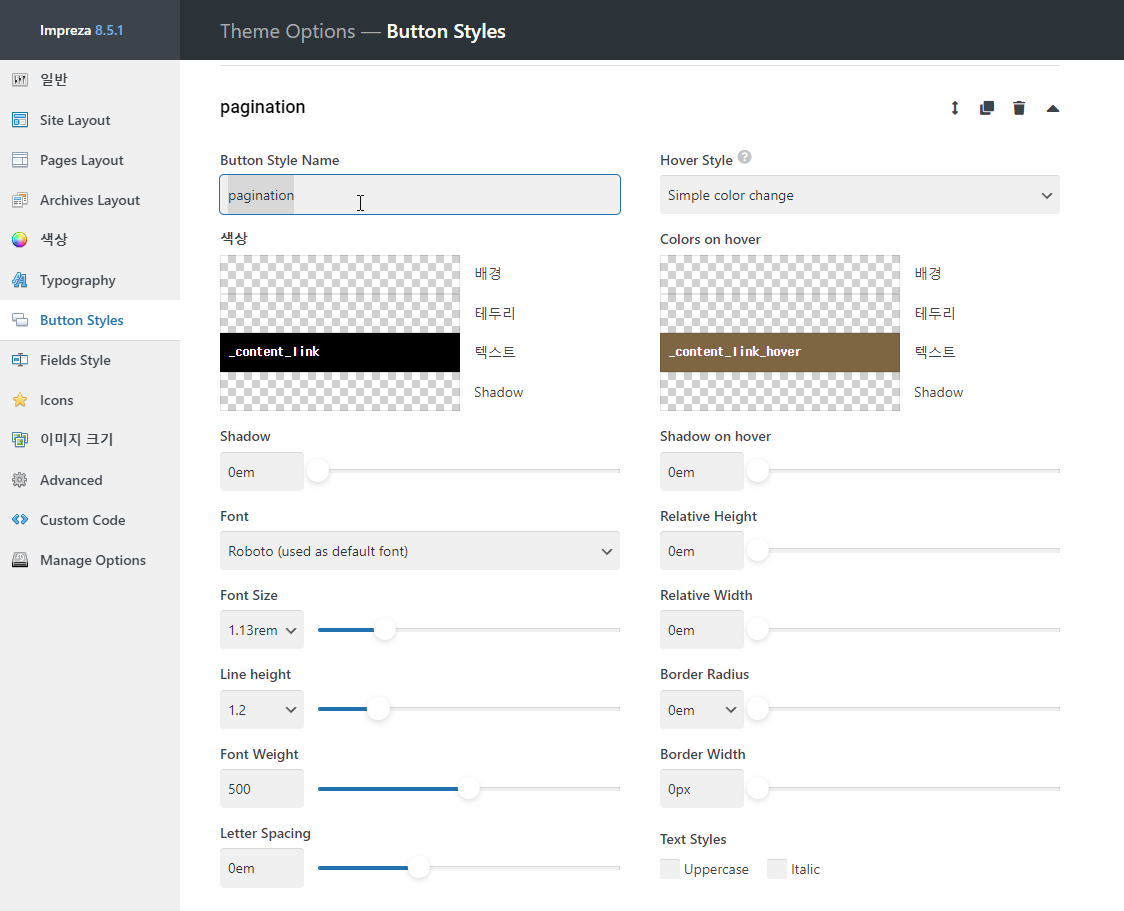Click the background color swatch under 색상
The height and width of the screenshot is (911, 1124).
coord(340,275)
